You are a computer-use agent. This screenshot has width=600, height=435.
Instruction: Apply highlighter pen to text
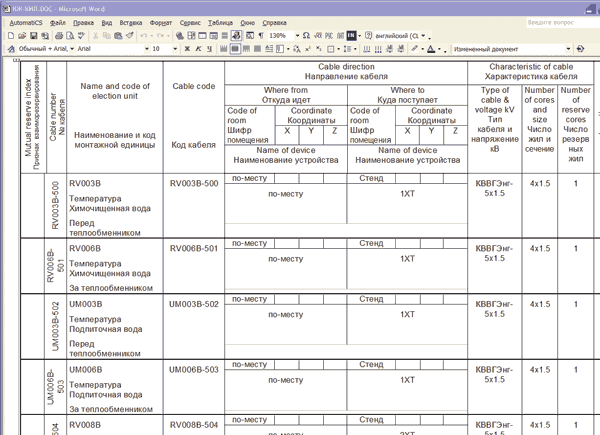click(414, 49)
